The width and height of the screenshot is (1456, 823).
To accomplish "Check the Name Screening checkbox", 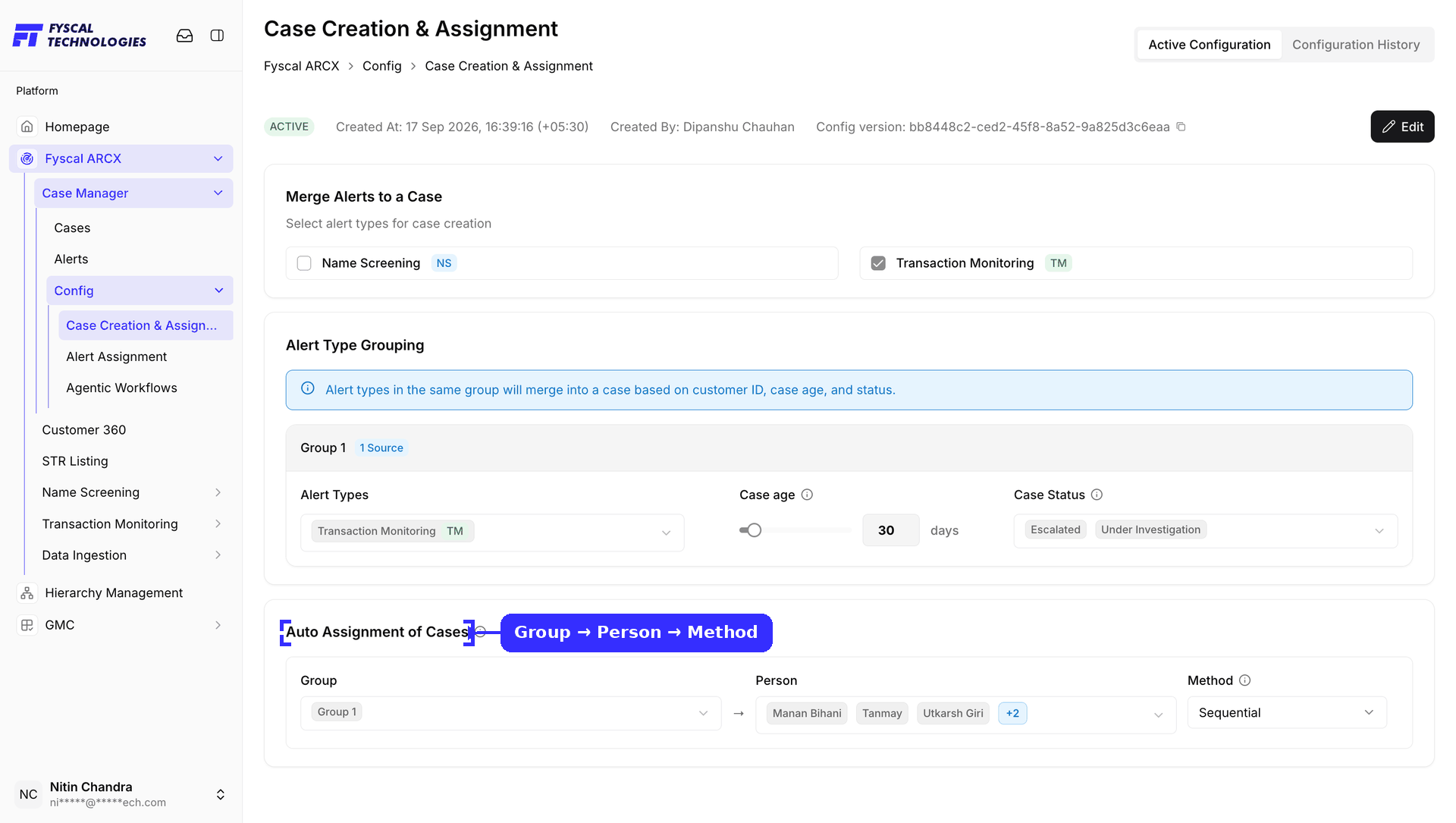I will point(304,263).
